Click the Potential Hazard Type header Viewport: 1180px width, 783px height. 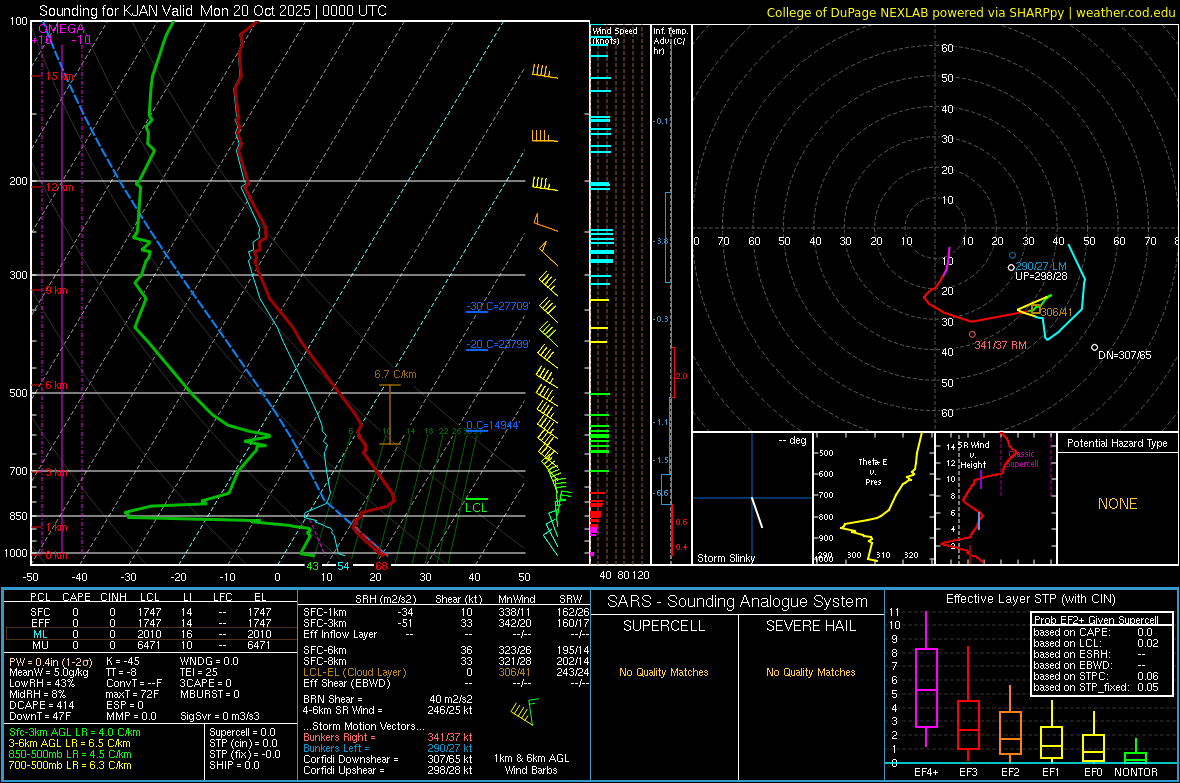(1118, 443)
